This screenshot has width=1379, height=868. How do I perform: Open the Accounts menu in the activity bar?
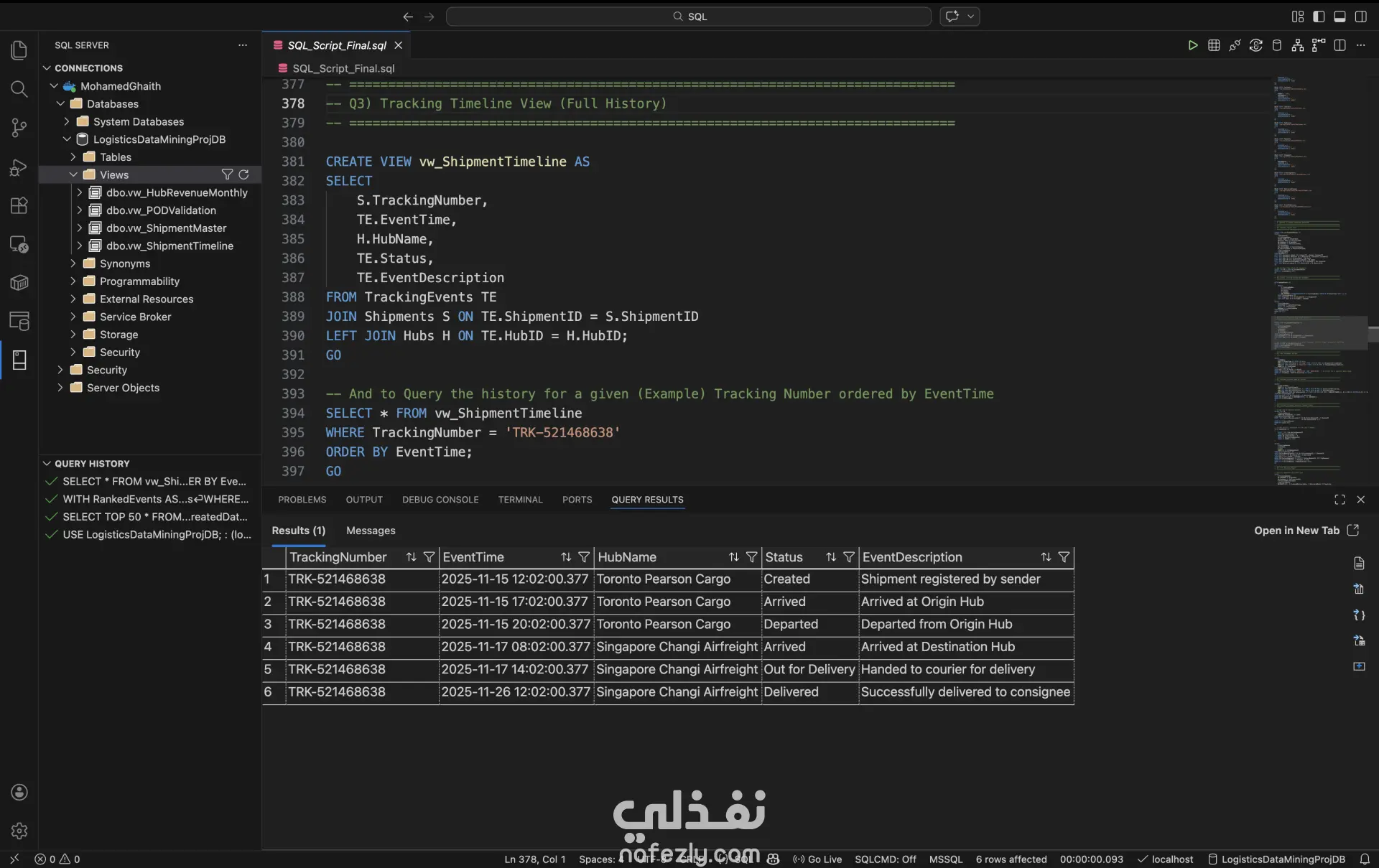(19, 792)
